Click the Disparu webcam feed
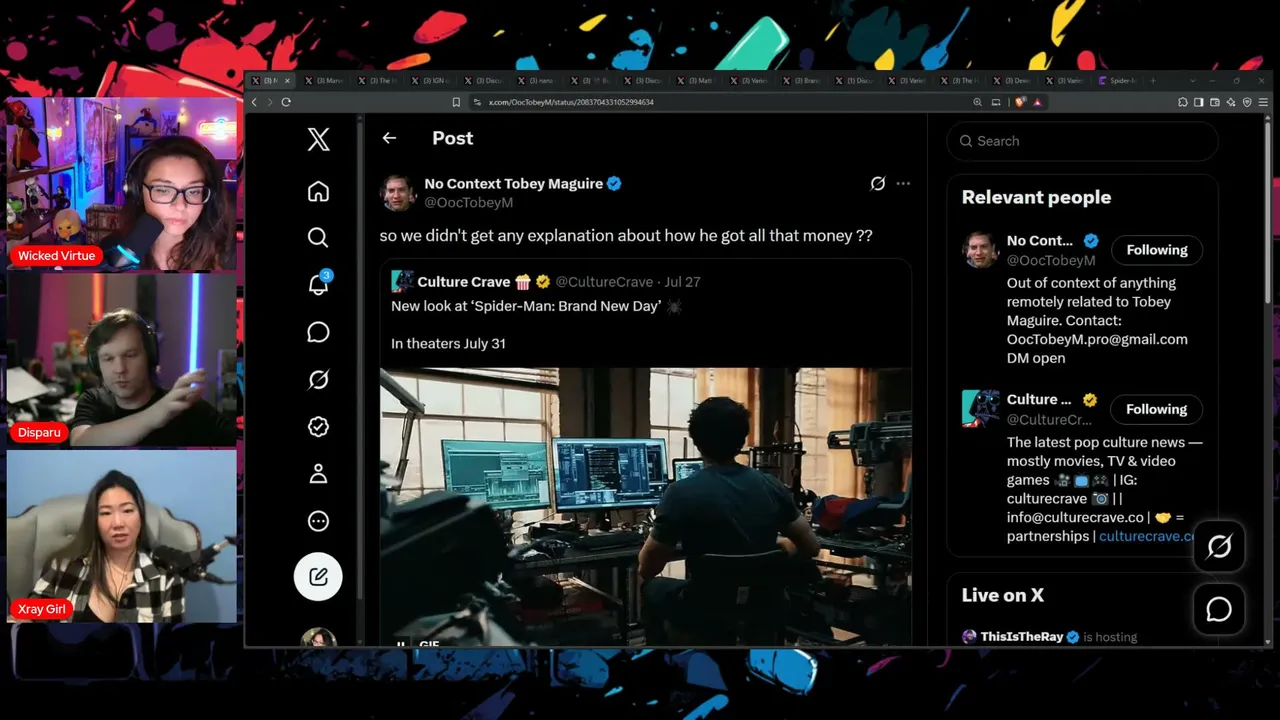Image resolution: width=1280 pixels, height=720 pixels. [122, 359]
